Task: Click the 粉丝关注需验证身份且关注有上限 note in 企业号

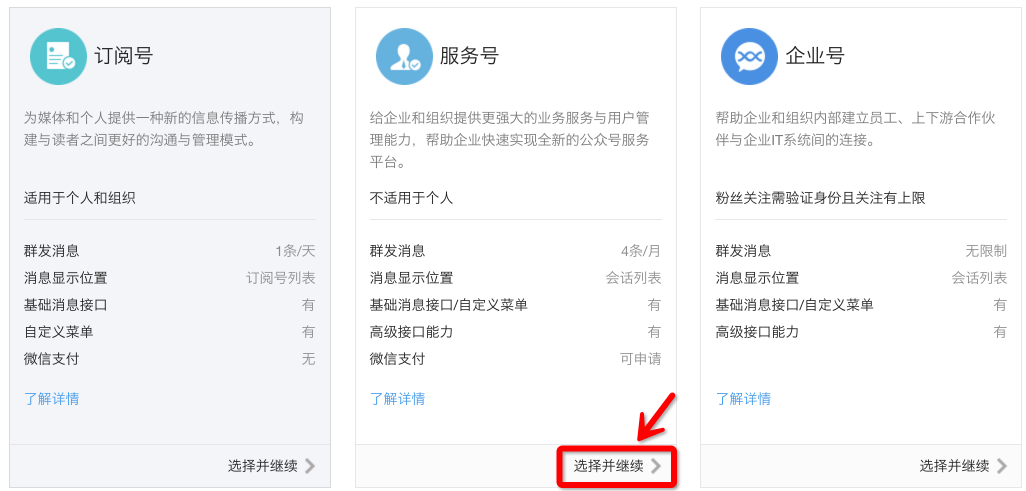Action: pos(820,198)
